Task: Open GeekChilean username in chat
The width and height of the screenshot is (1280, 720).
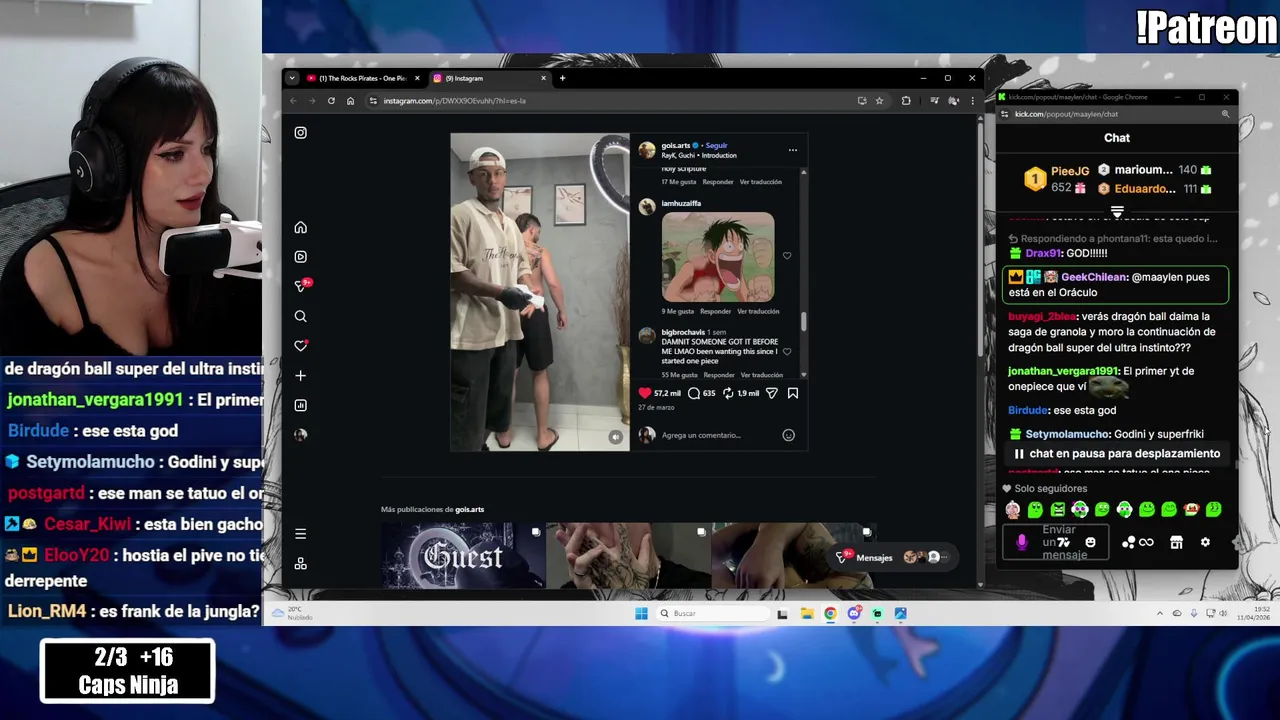Action: point(1094,277)
